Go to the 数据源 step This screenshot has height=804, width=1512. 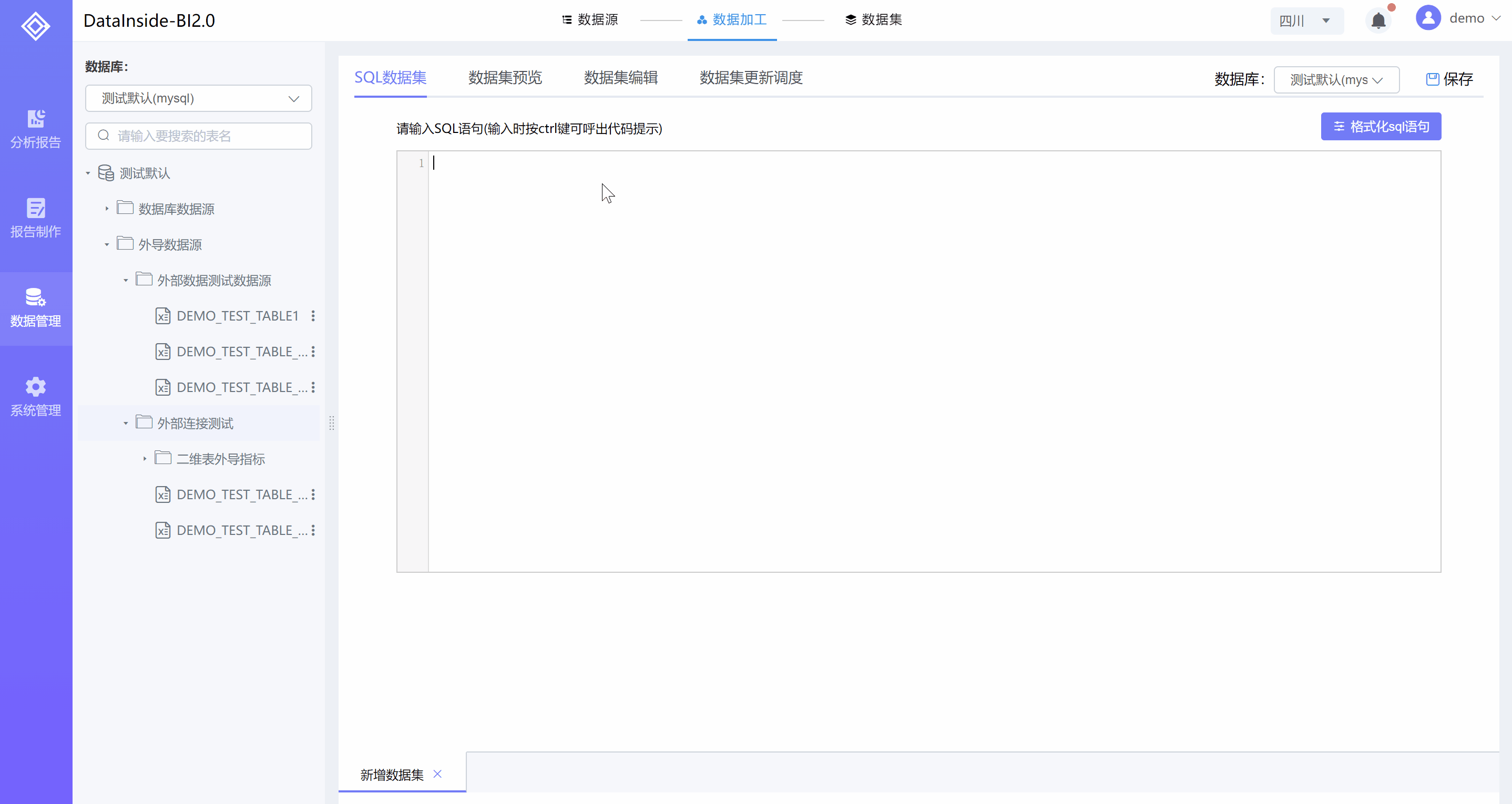click(x=590, y=19)
